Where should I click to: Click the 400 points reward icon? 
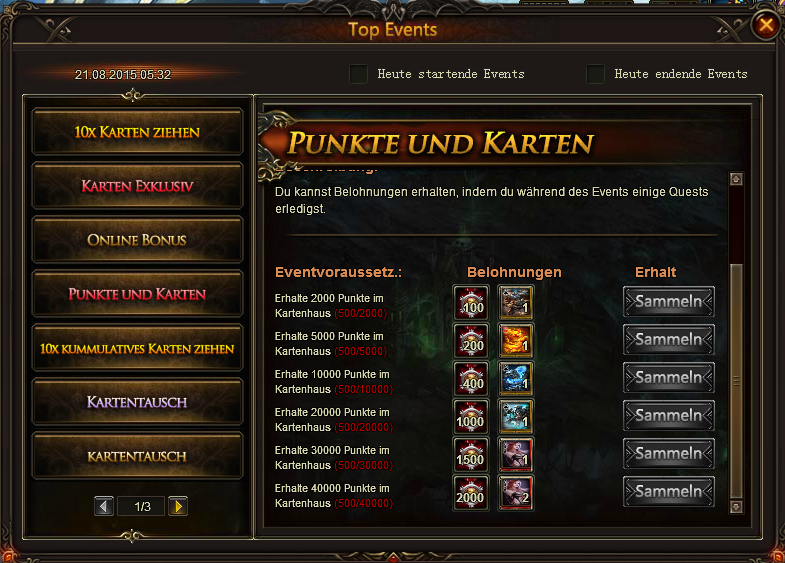click(x=471, y=379)
